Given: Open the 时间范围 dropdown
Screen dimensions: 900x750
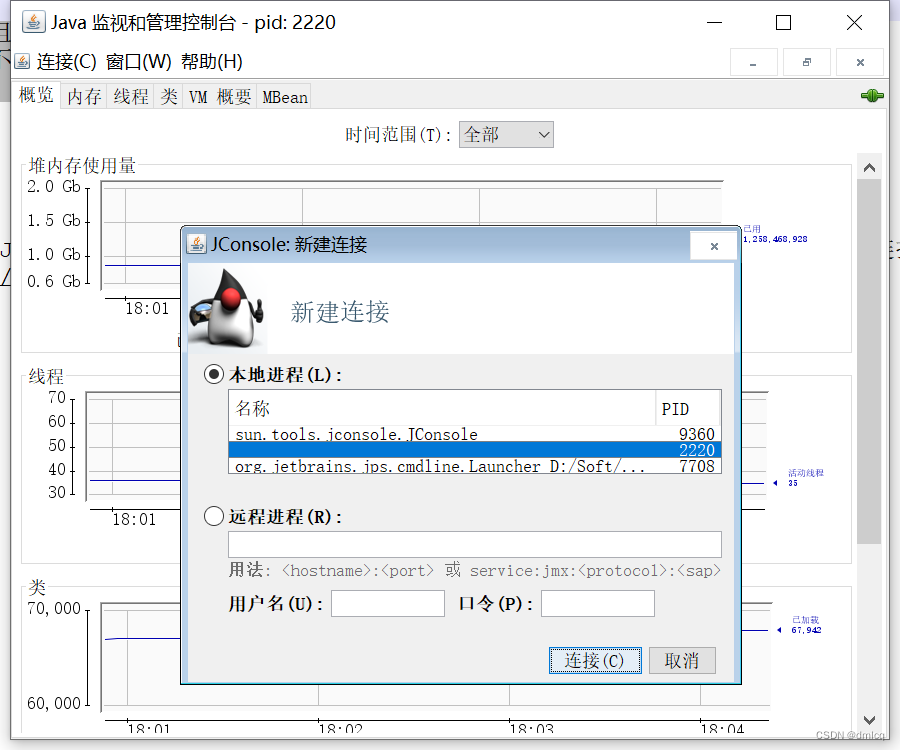Looking at the screenshot, I should (x=506, y=134).
